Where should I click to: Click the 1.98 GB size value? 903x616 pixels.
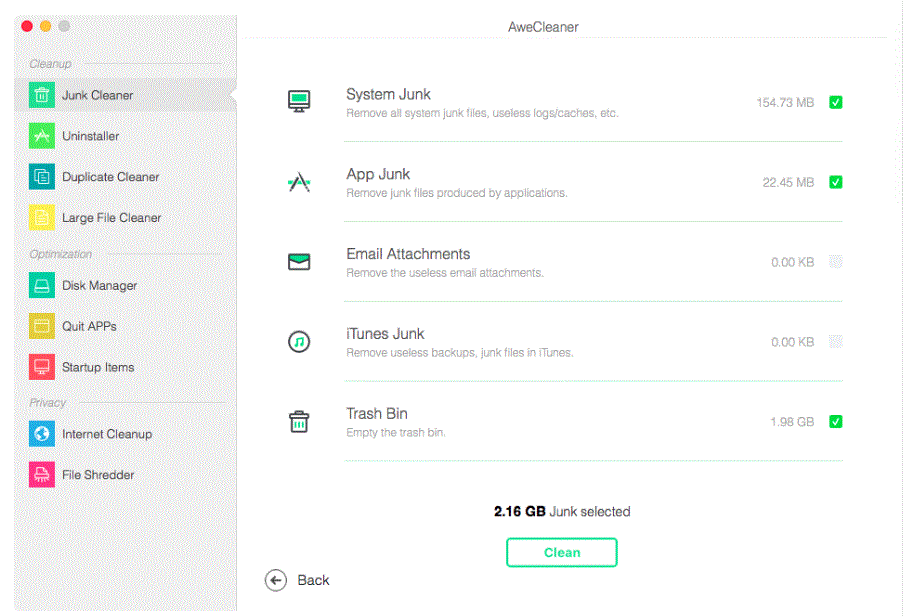(x=792, y=423)
